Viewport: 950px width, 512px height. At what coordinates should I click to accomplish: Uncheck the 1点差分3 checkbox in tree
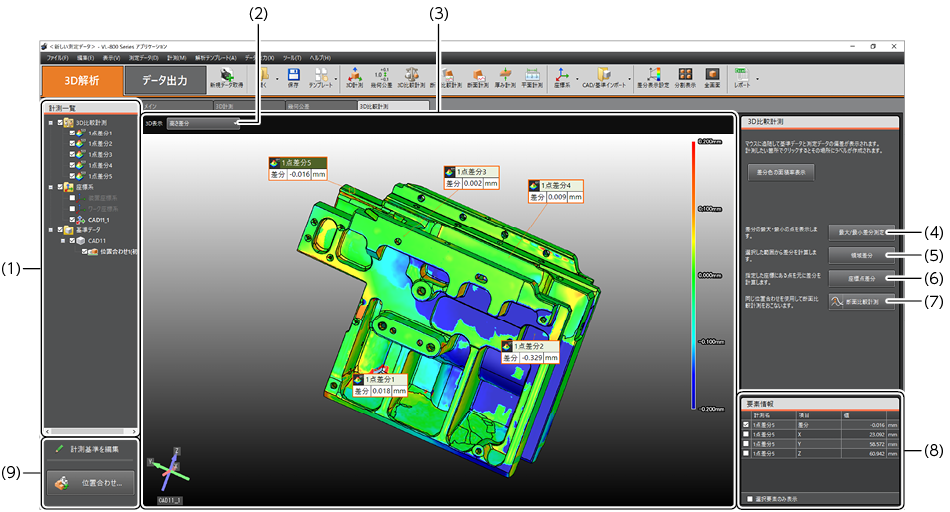(x=71, y=155)
